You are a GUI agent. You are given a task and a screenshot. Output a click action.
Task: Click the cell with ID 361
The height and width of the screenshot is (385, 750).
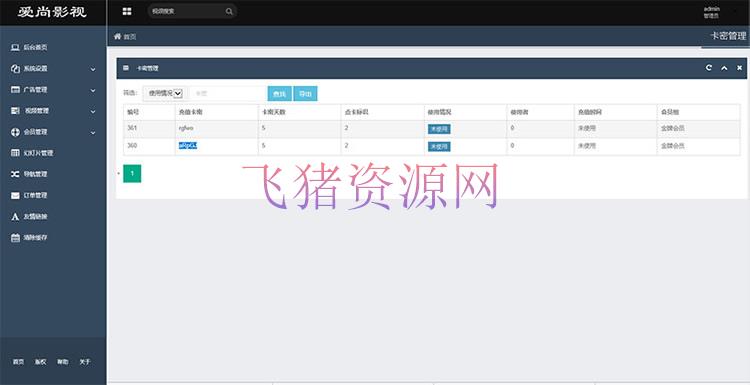coord(132,128)
